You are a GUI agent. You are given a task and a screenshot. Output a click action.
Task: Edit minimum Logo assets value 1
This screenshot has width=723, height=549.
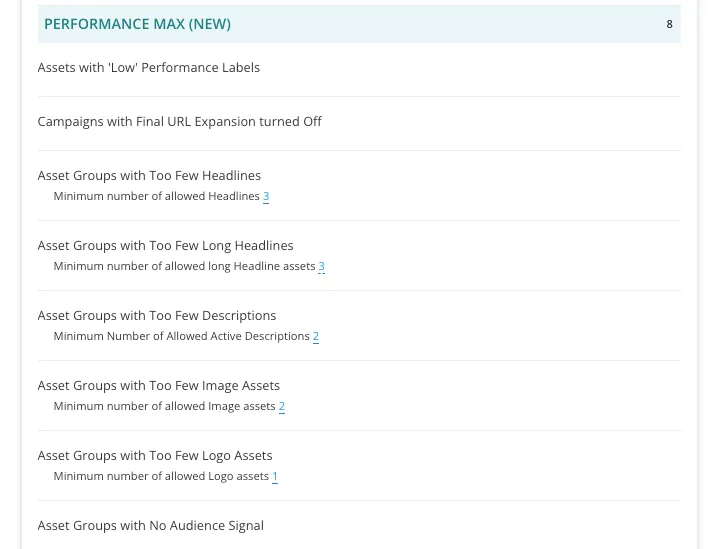275,477
